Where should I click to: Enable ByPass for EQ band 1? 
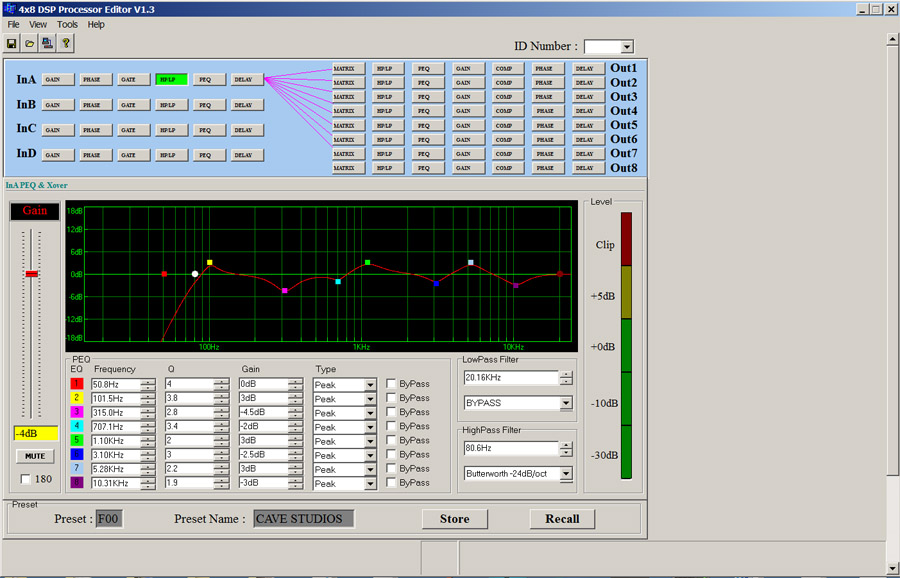(392, 384)
